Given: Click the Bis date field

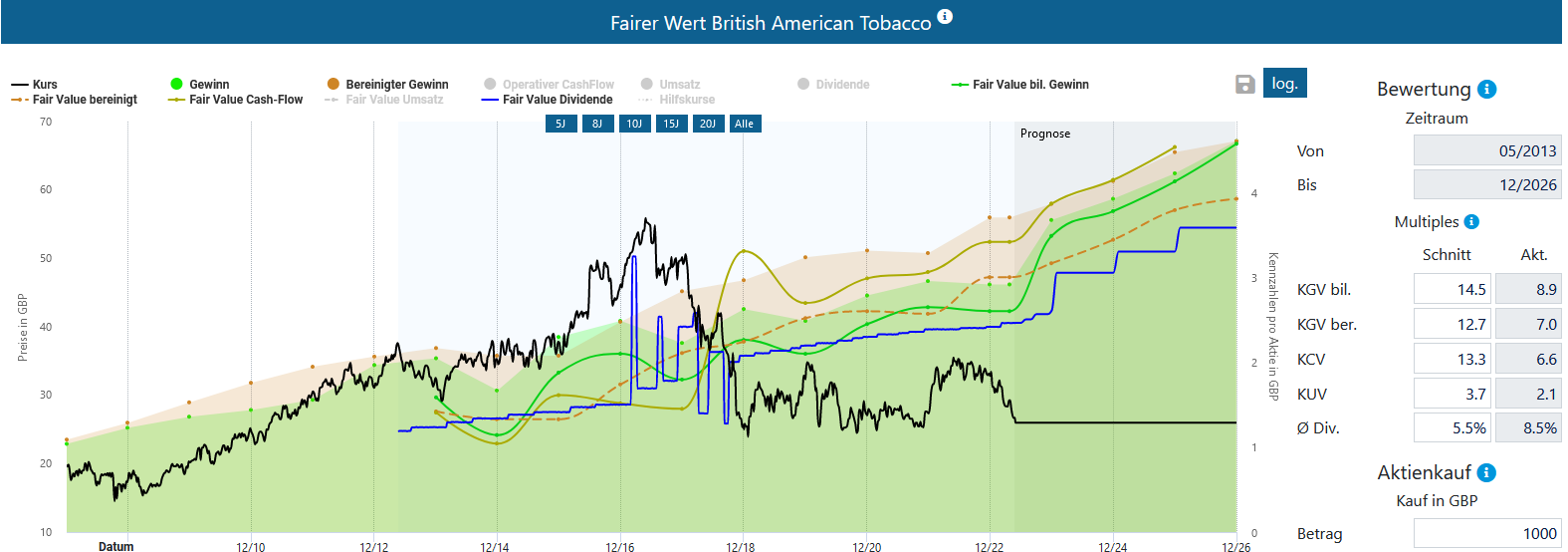Looking at the screenshot, I should tap(1487, 184).
